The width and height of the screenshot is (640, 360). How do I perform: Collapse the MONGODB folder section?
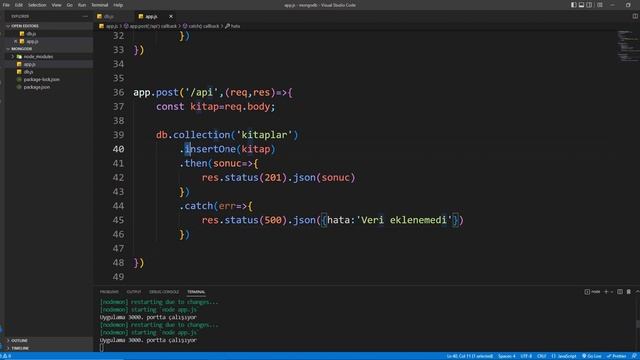[x=21, y=49]
